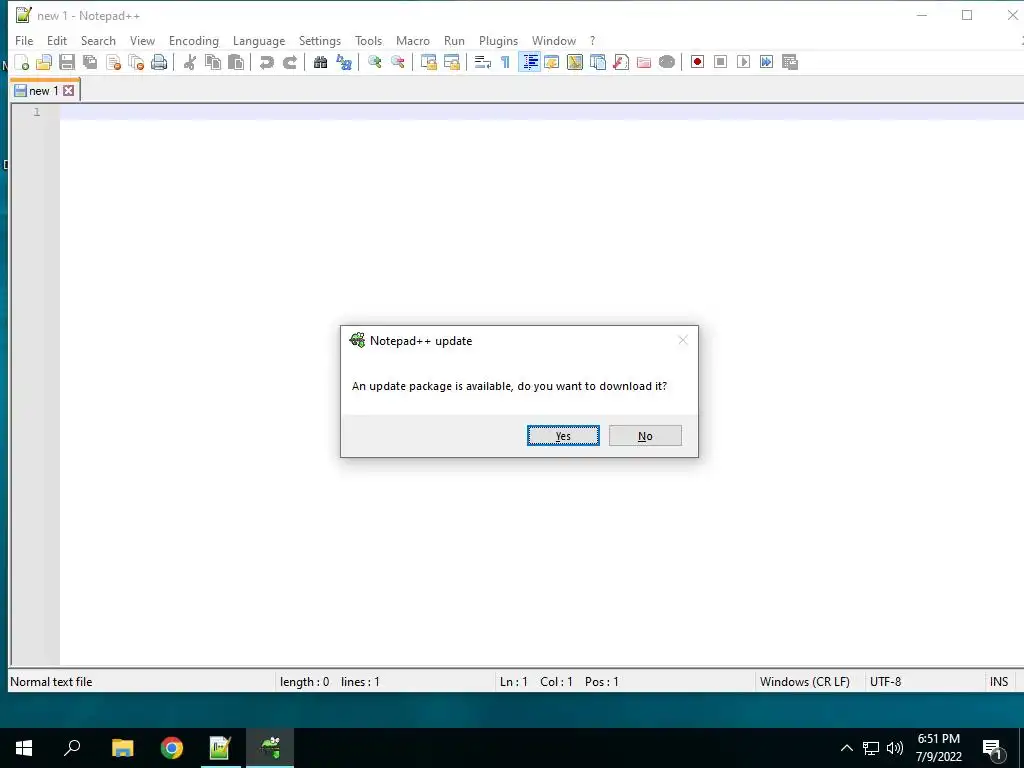Click 'Normal text file' in status bar

51,682
